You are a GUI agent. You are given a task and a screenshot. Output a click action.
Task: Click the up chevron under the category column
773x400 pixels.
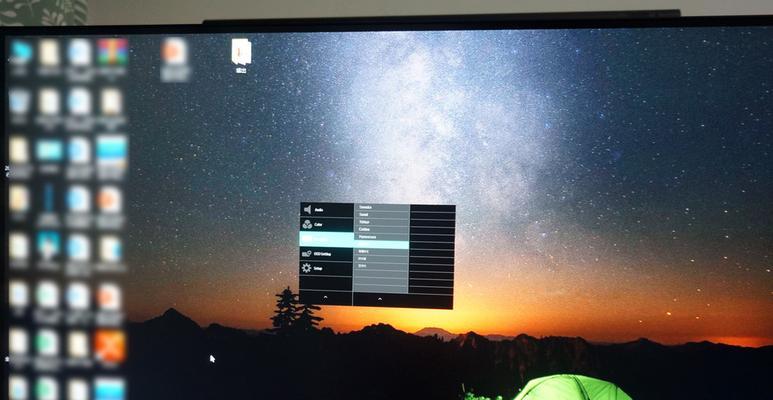click(x=325, y=297)
